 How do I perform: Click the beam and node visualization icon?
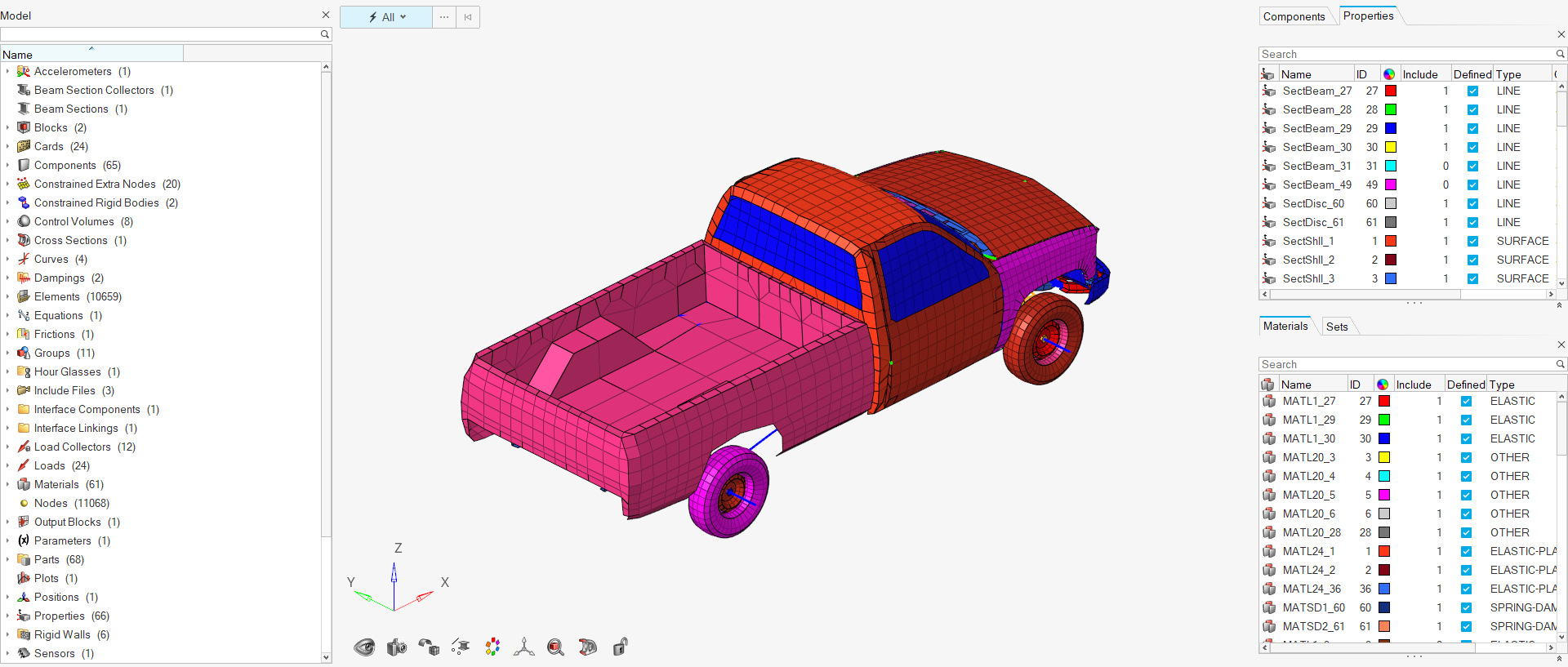[x=461, y=647]
